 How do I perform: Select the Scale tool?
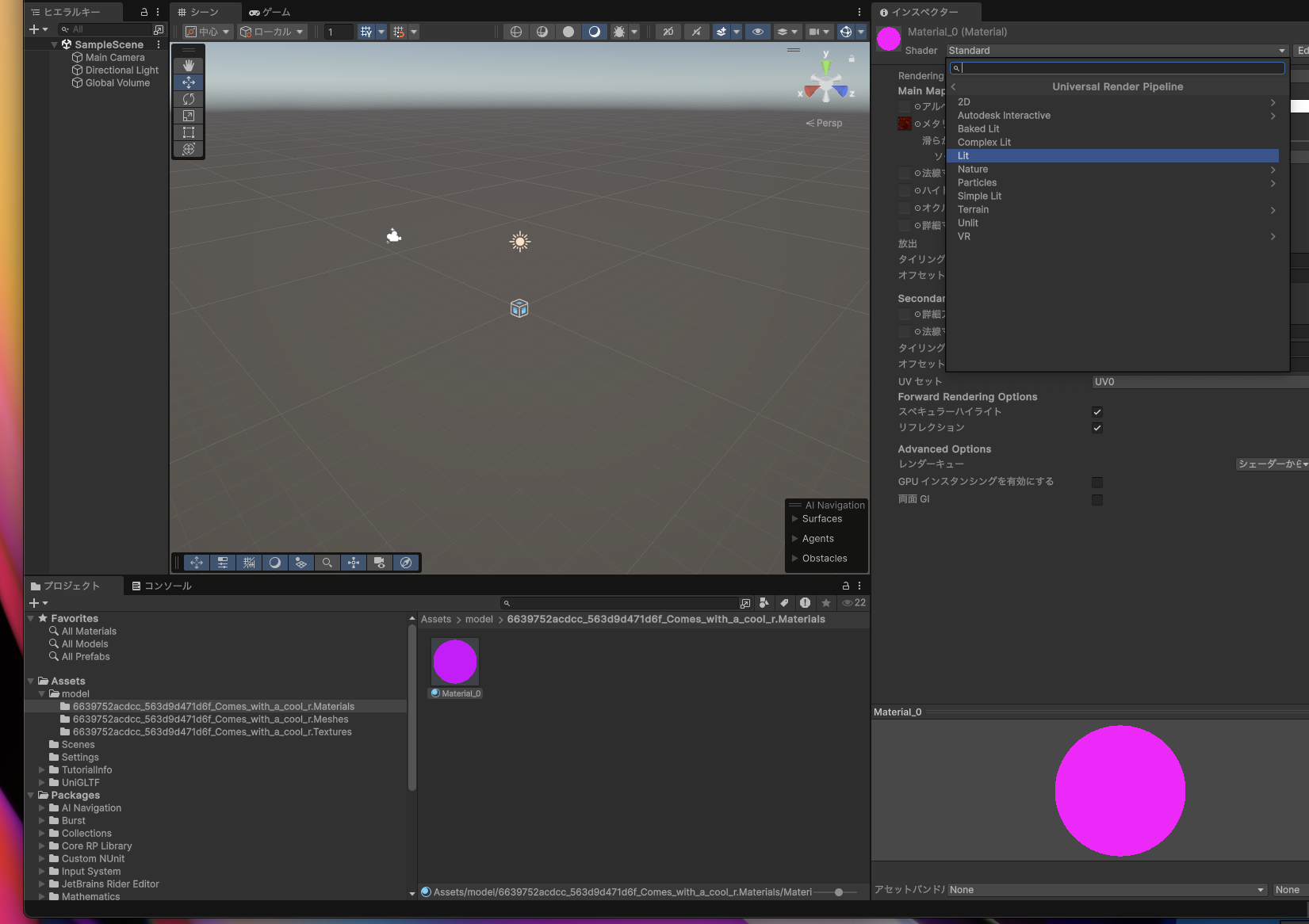[189, 116]
